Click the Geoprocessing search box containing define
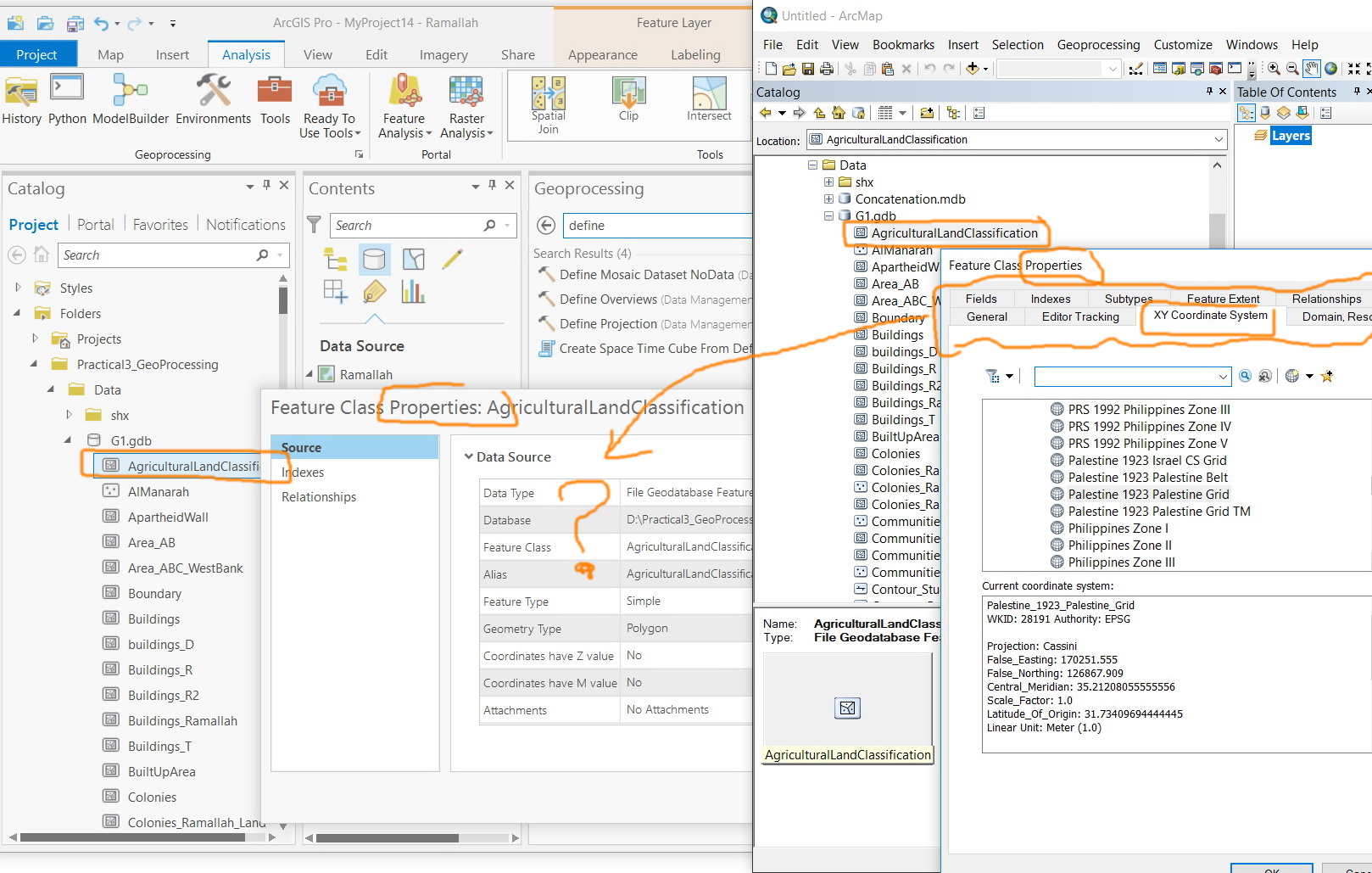This screenshot has width=1372, height=873. [x=656, y=225]
